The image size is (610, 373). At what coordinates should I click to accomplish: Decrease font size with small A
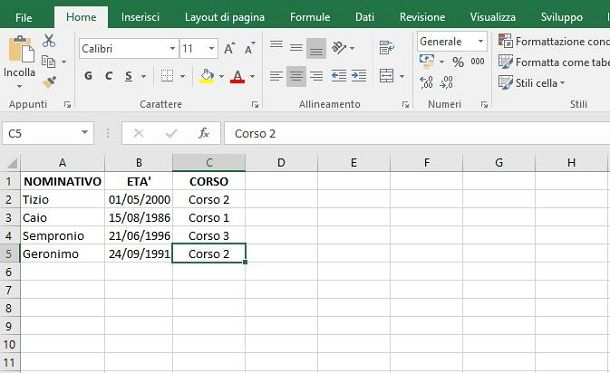(249, 49)
